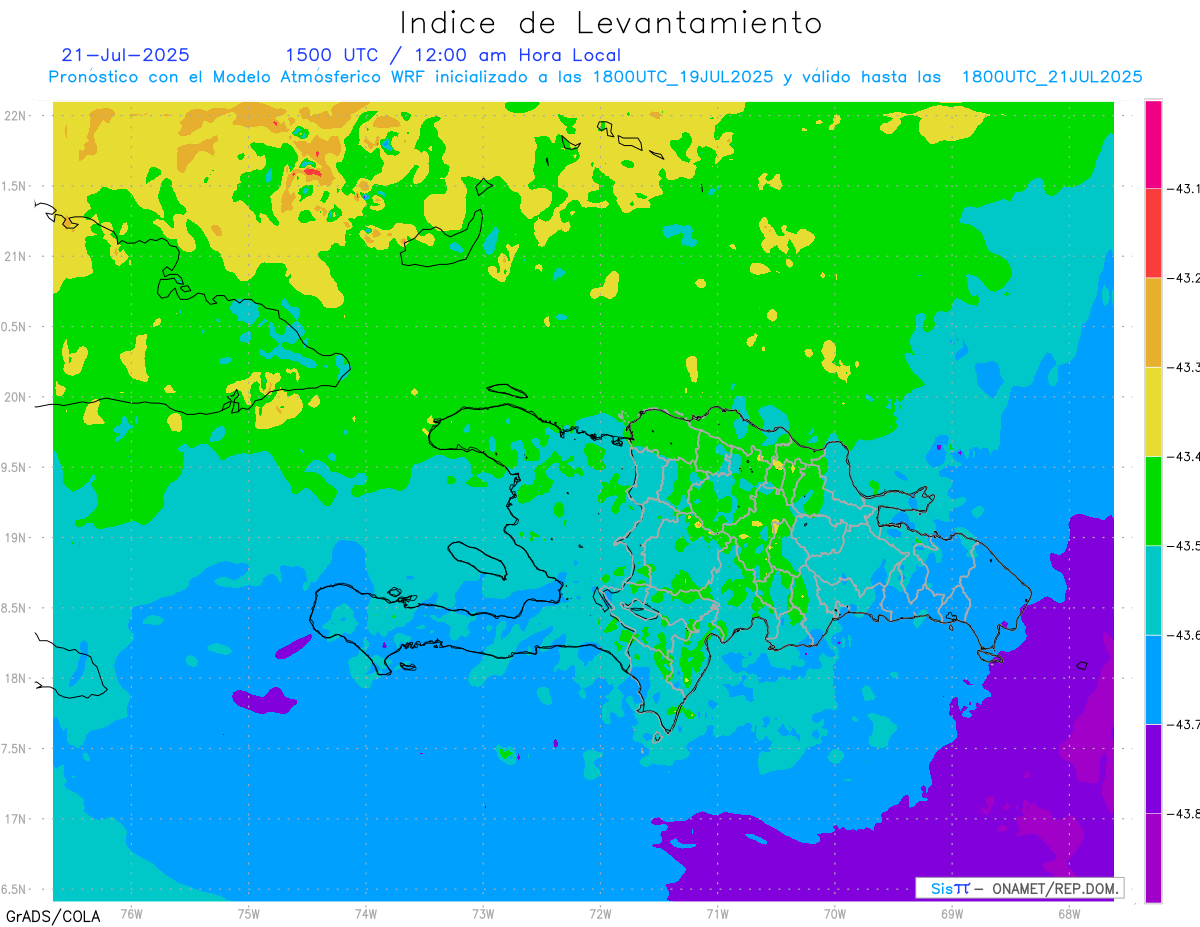Click the "21-Jul-2025" date text

coord(125,55)
